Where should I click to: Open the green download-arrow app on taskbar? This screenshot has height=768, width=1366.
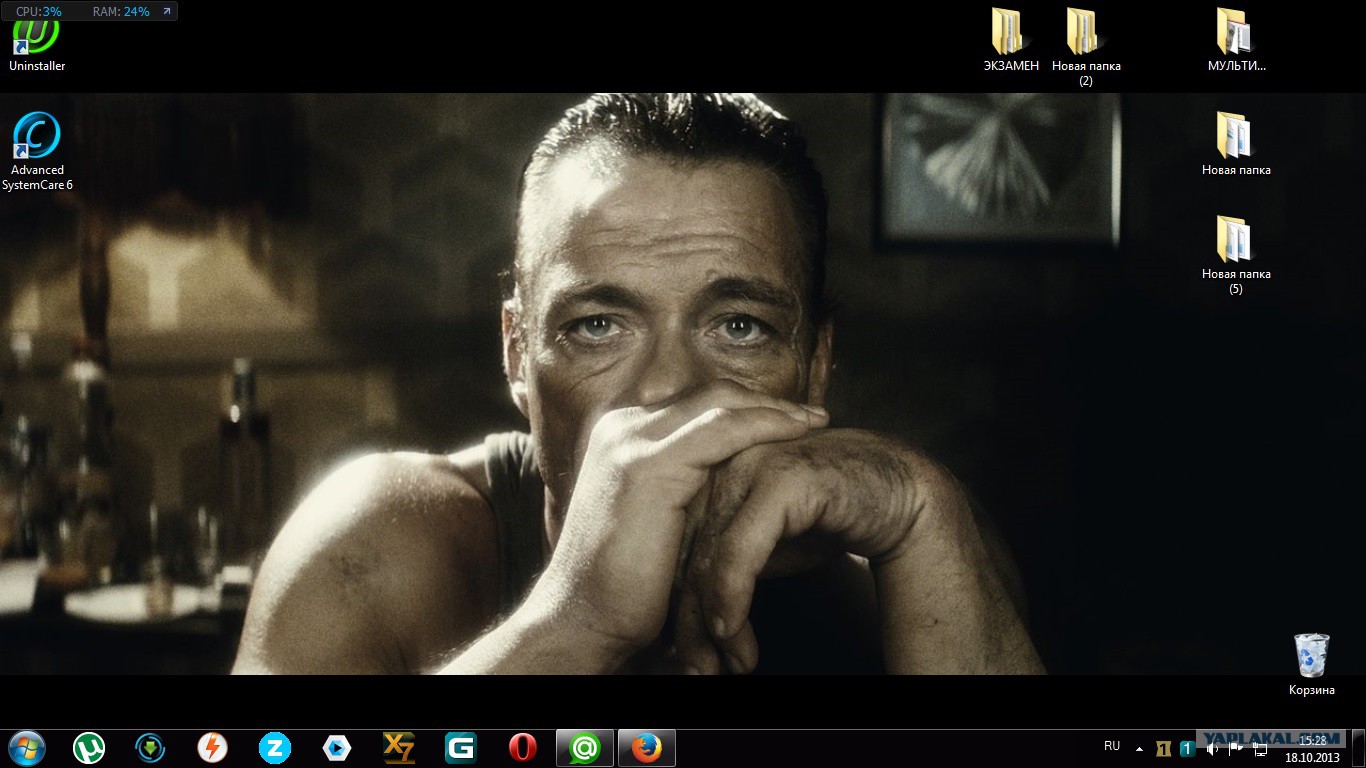coord(151,747)
